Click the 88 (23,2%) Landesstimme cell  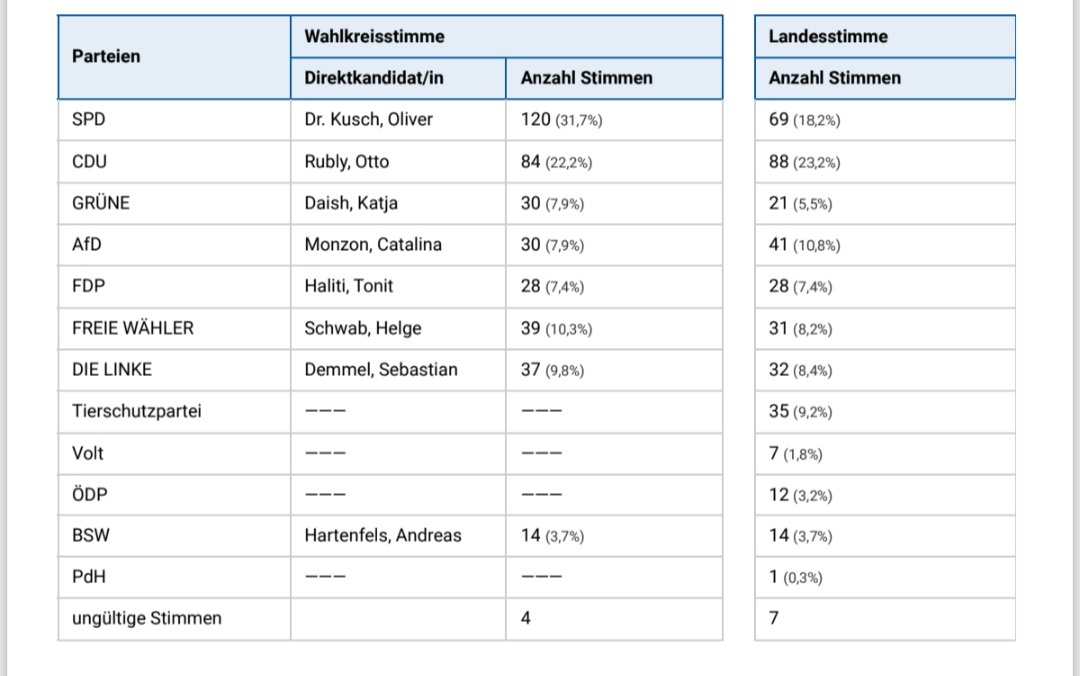coord(804,162)
